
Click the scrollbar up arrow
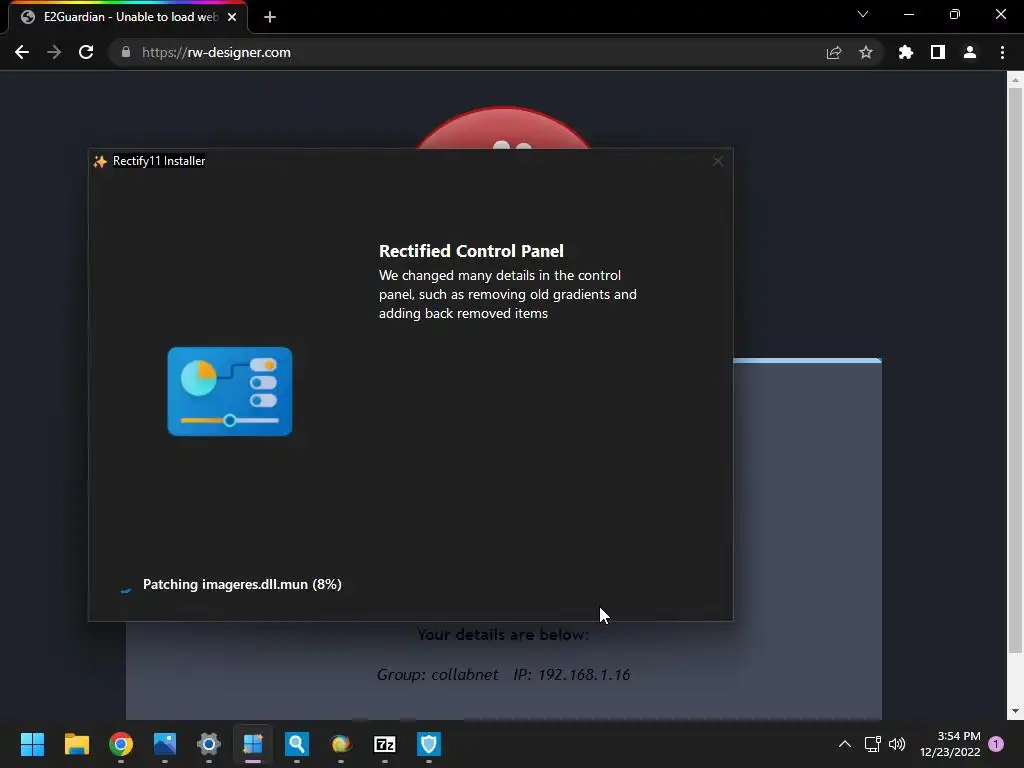click(x=1014, y=80)
